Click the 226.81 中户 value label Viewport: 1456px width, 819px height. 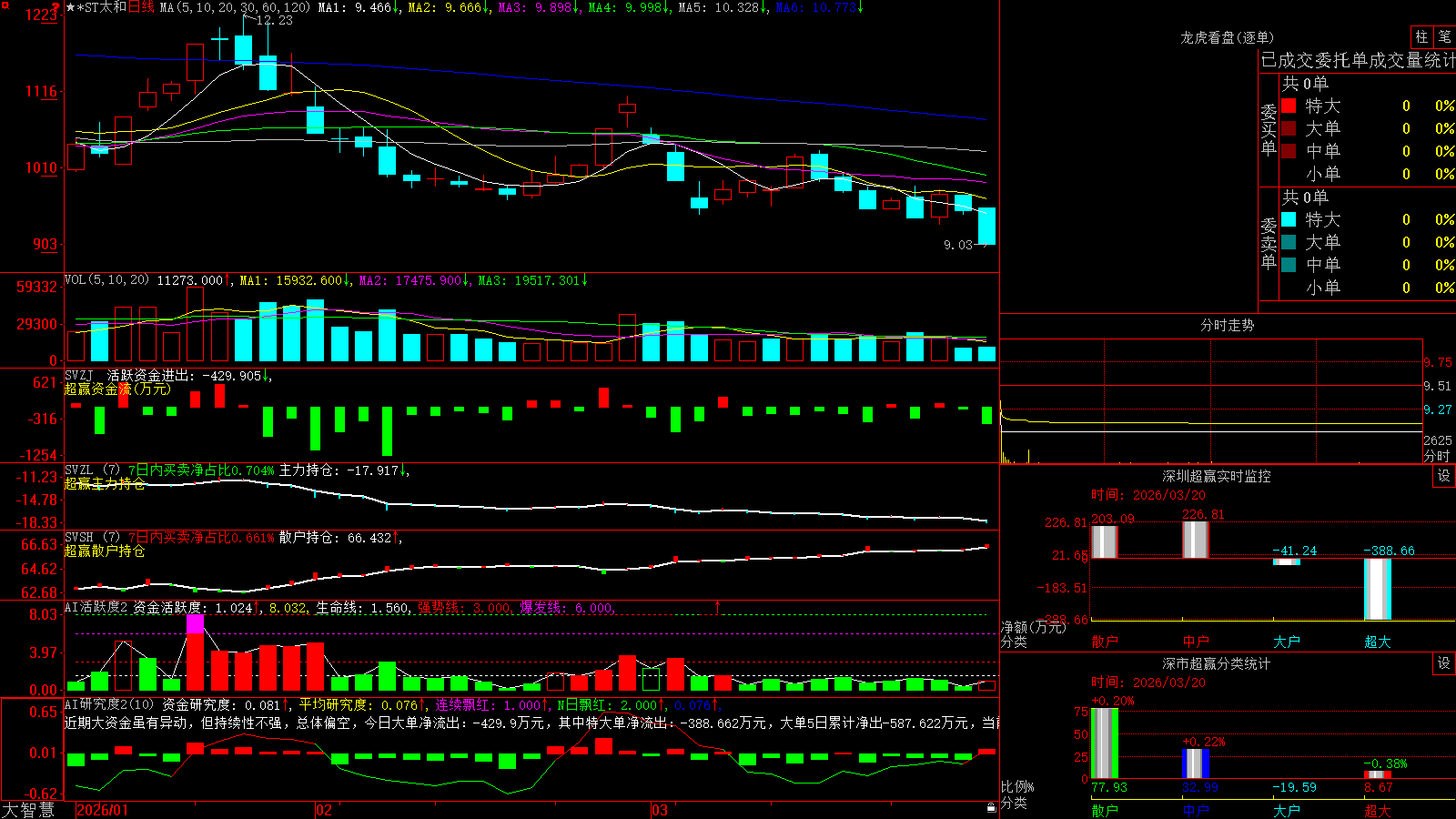1203,514
